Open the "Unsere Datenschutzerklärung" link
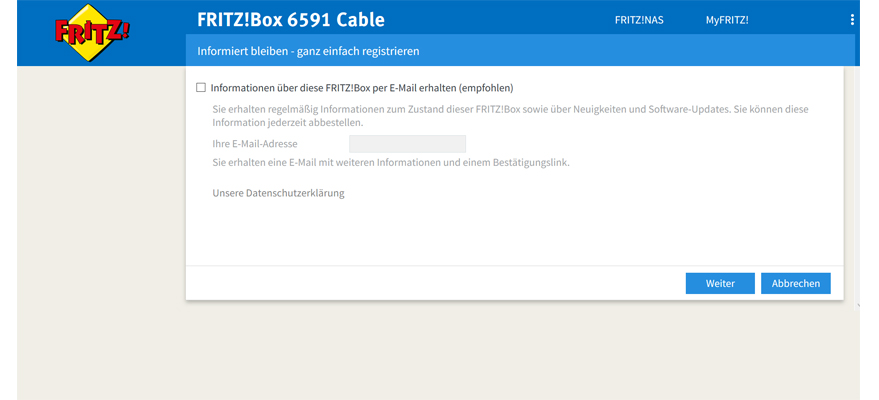The width and height of the screenshot is (879, 400). pos(278,193)
